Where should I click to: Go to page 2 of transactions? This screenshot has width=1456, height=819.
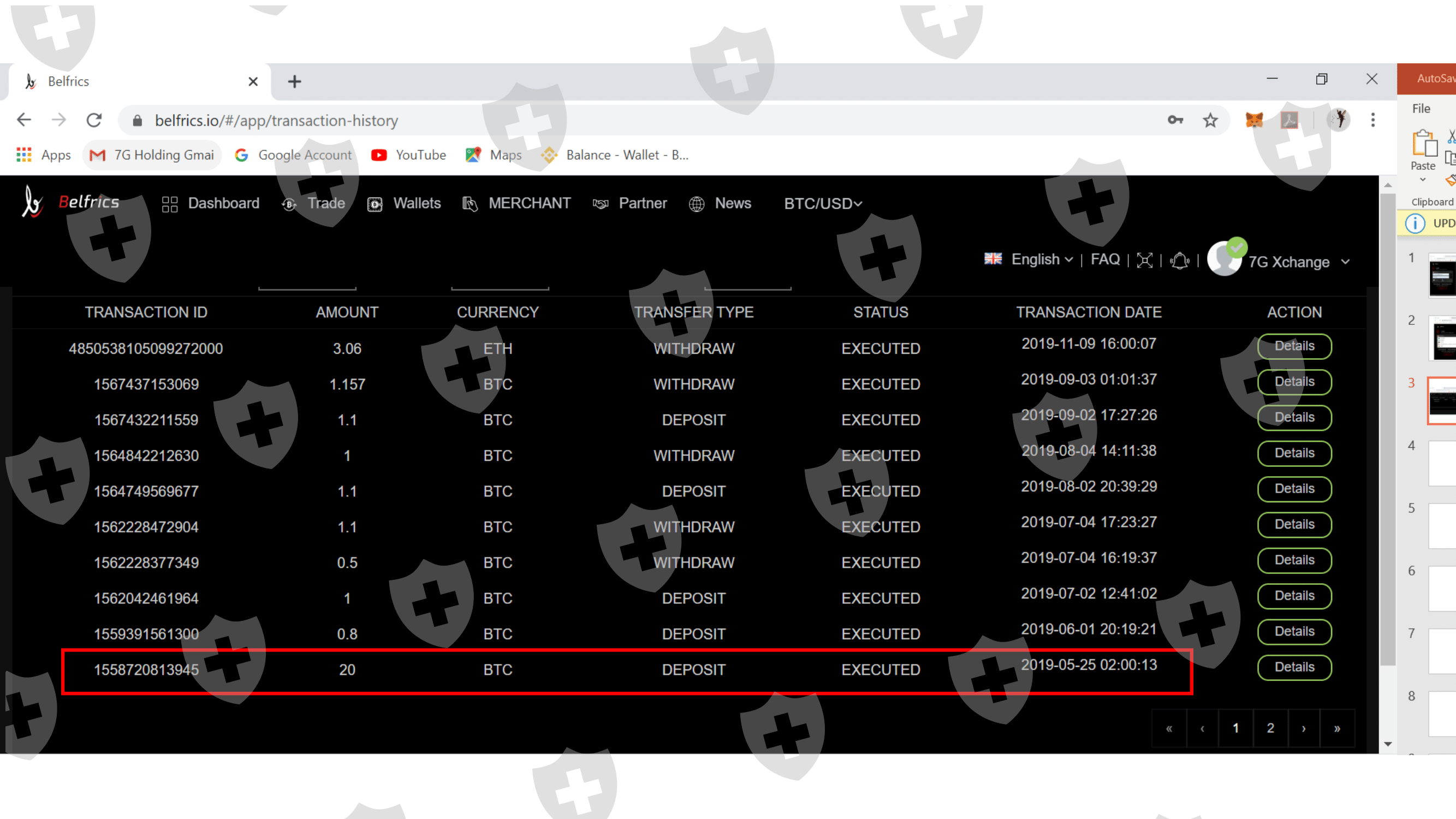pos(1270,728)
